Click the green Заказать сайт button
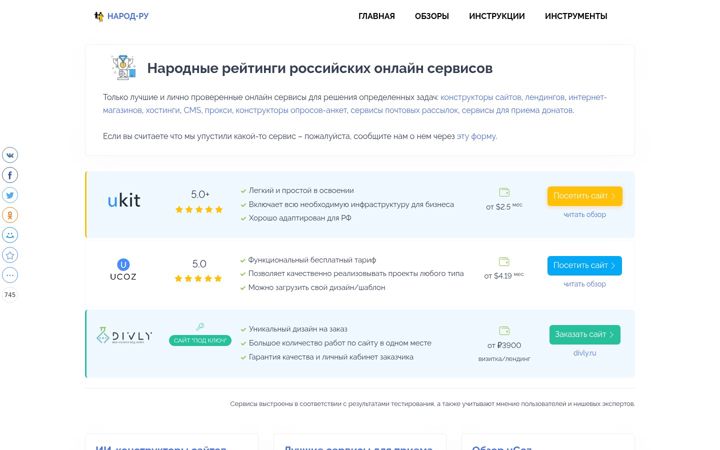Screen dimensions: 720x450 pyautogui.click(x=585, y=334)
